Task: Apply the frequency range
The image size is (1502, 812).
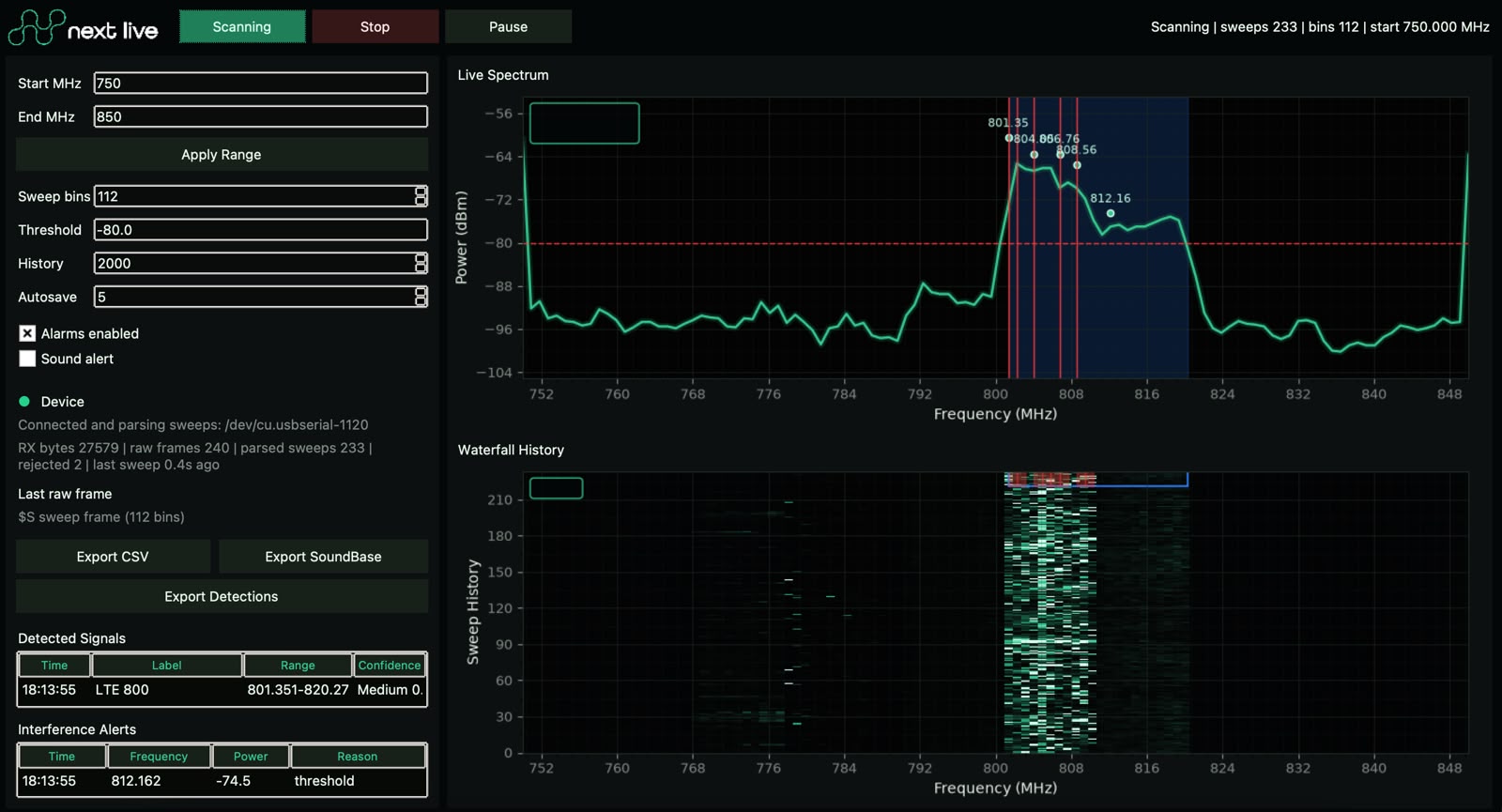Action: (x=222, y=154)
